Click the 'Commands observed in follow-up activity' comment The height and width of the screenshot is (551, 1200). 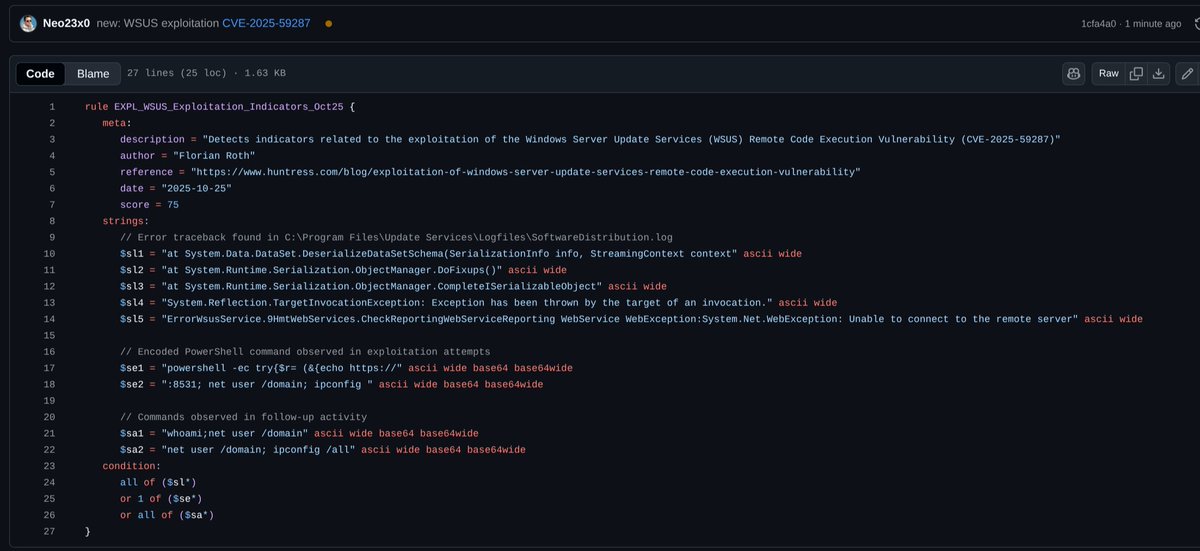pyautogui.click(x=243, y=417)
